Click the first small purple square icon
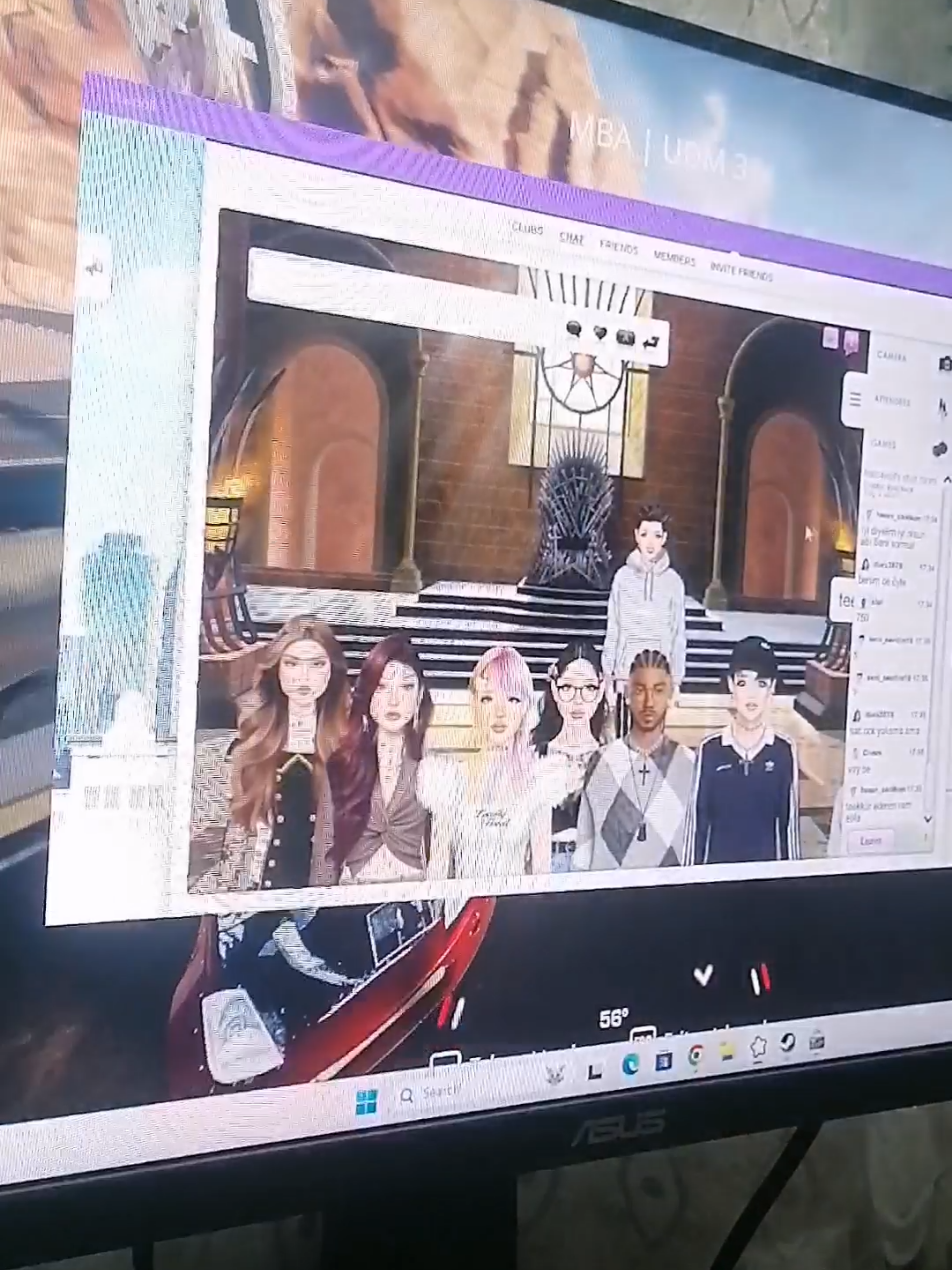 (x=830, y=338)
